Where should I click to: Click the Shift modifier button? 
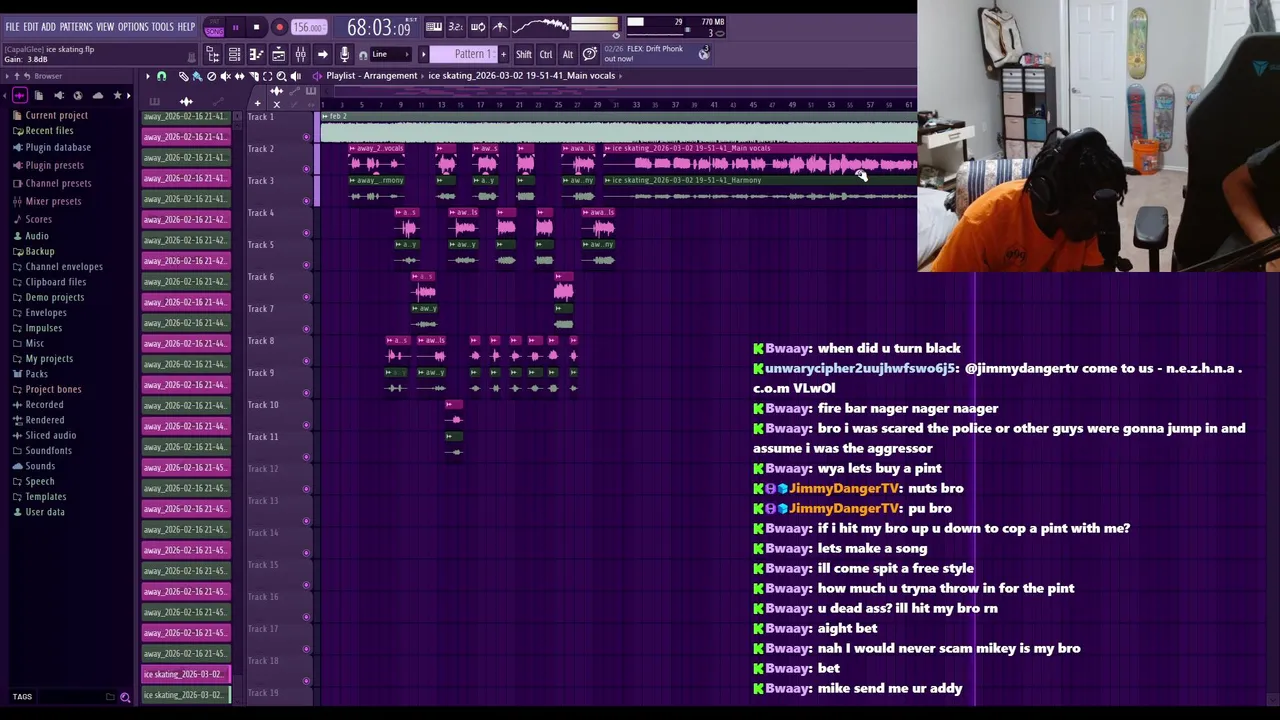coord(524,54)
